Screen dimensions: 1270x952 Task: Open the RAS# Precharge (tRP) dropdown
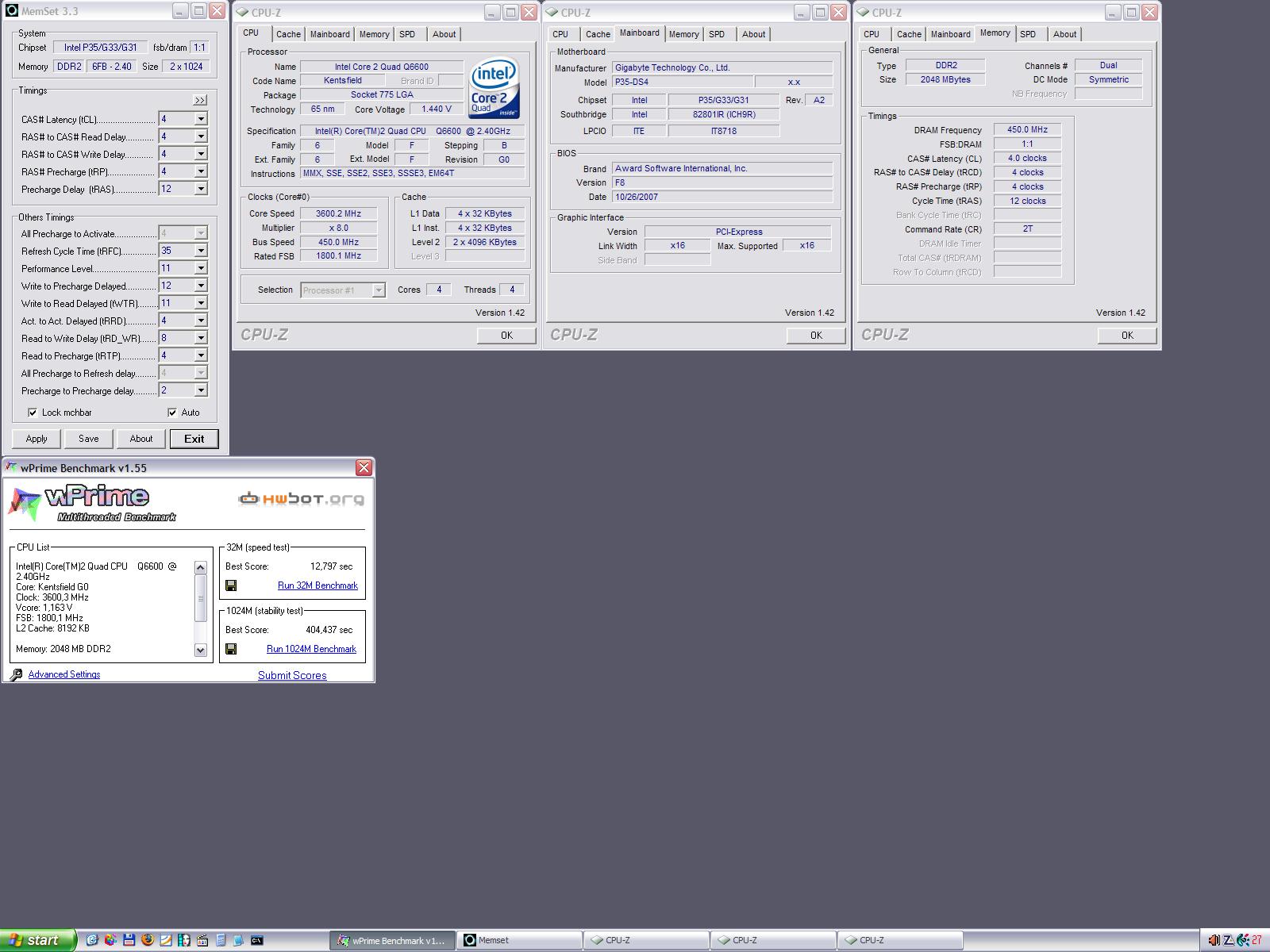tap(201, 171)
